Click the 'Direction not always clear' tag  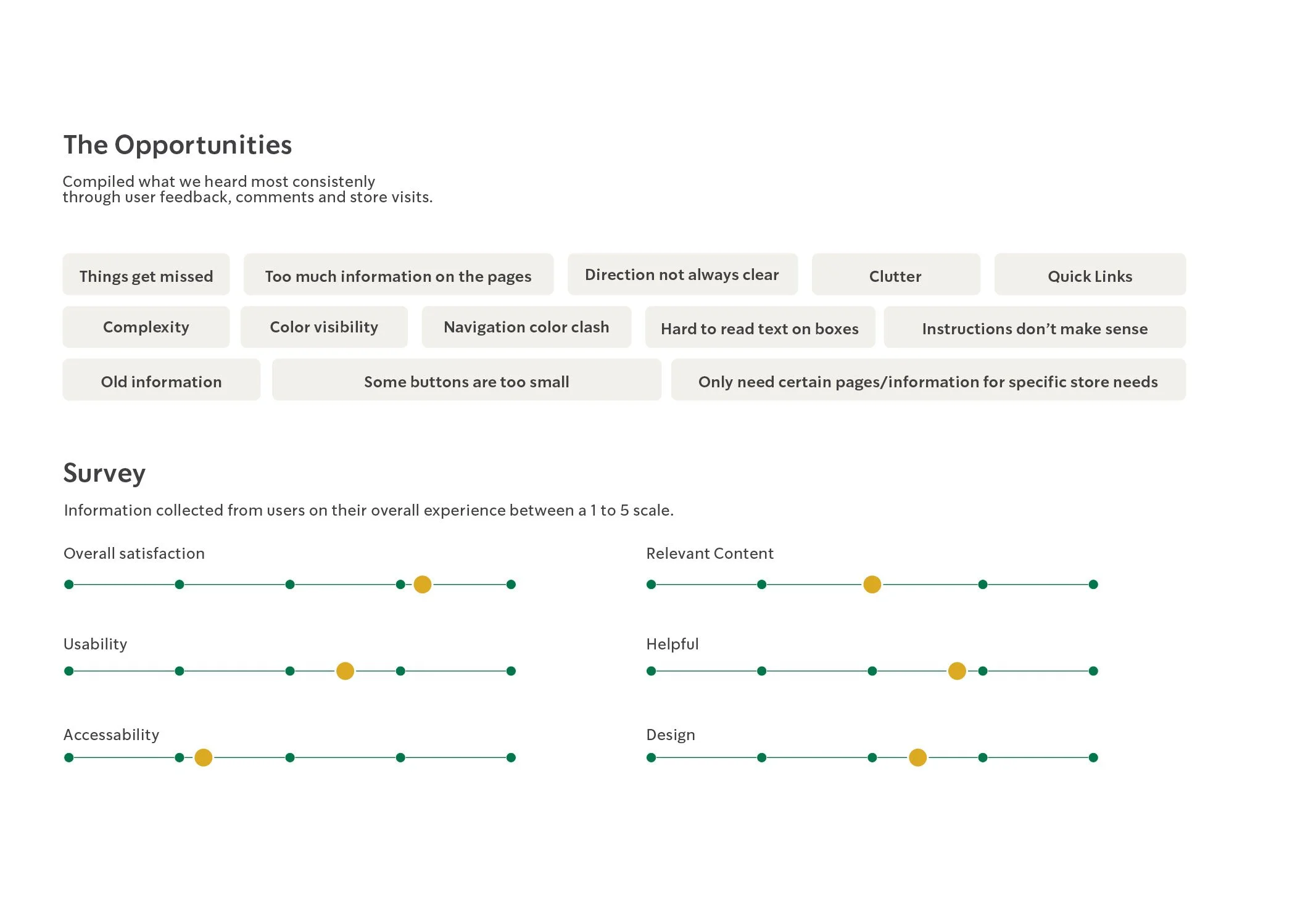[x=682, y=275]
